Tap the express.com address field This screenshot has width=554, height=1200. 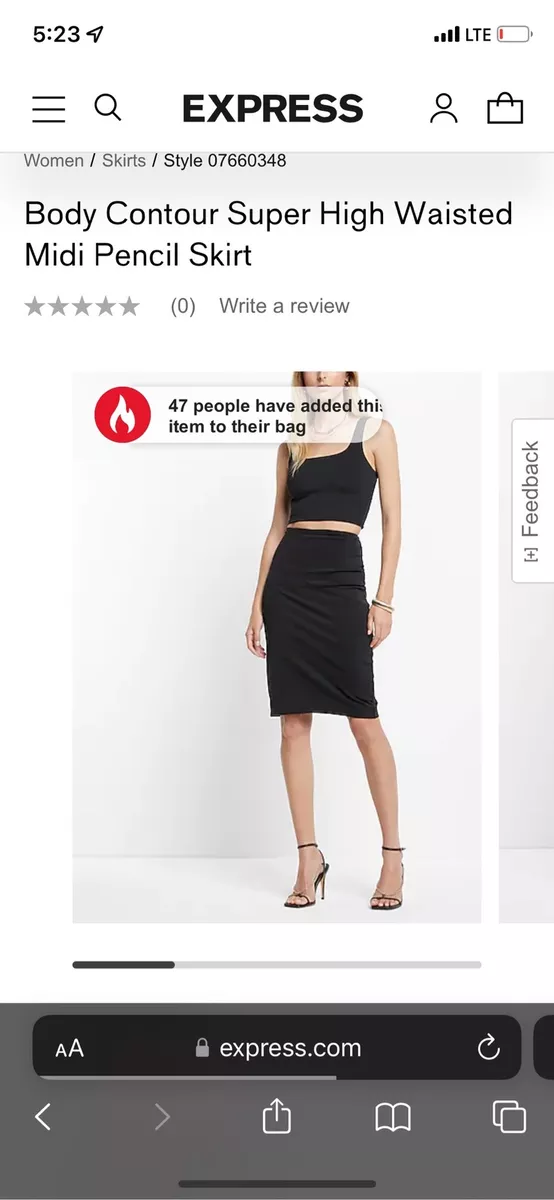[x=277, y=1048]
